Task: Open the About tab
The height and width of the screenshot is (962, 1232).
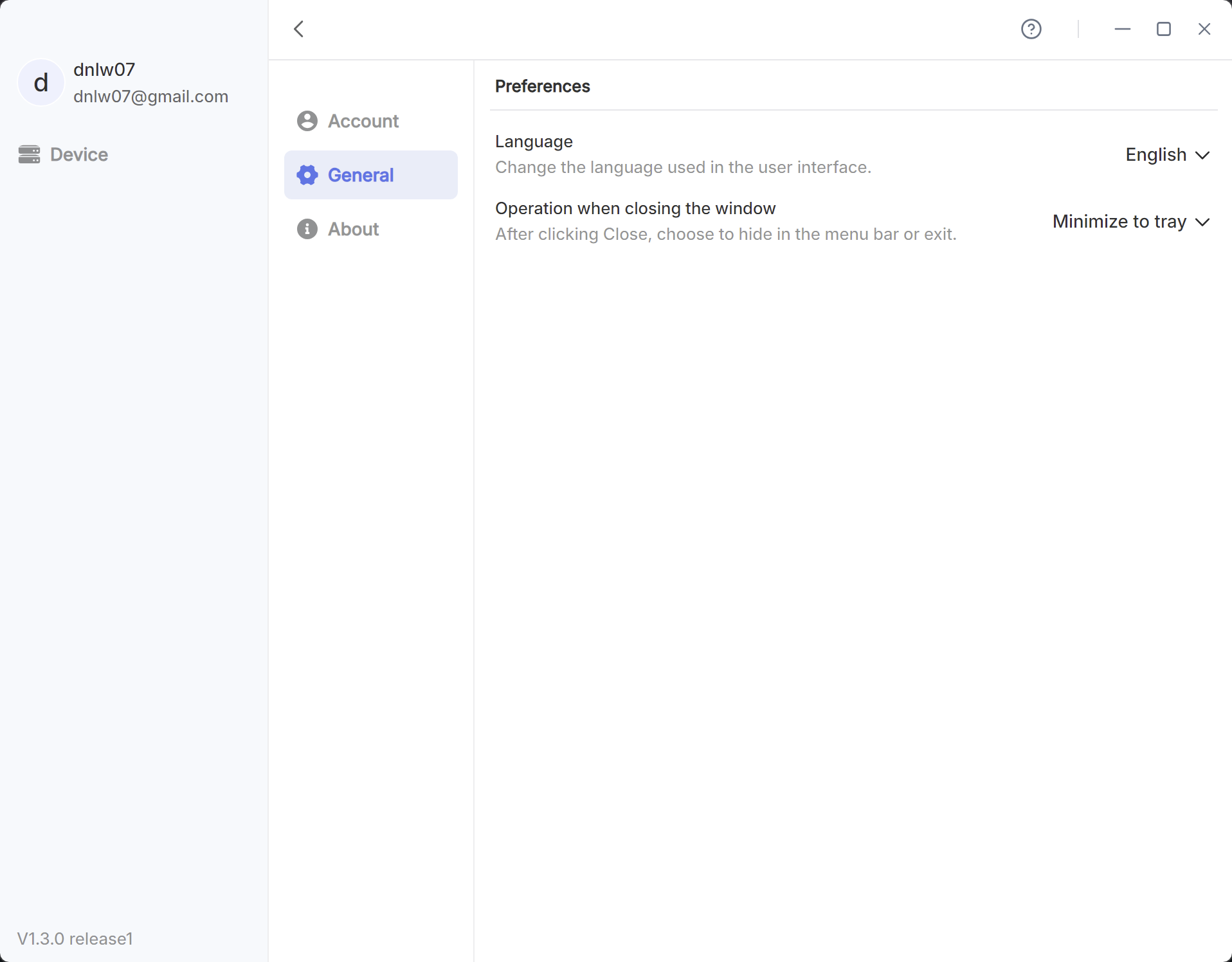Action: (353, 229)
